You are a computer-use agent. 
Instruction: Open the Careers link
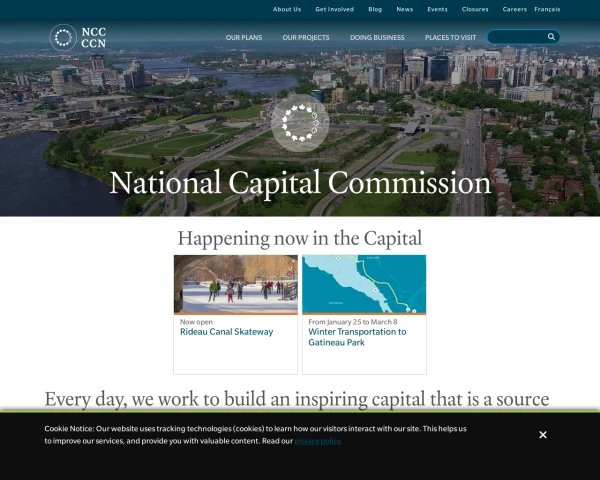pyautogui.click(x=515, y=9)
